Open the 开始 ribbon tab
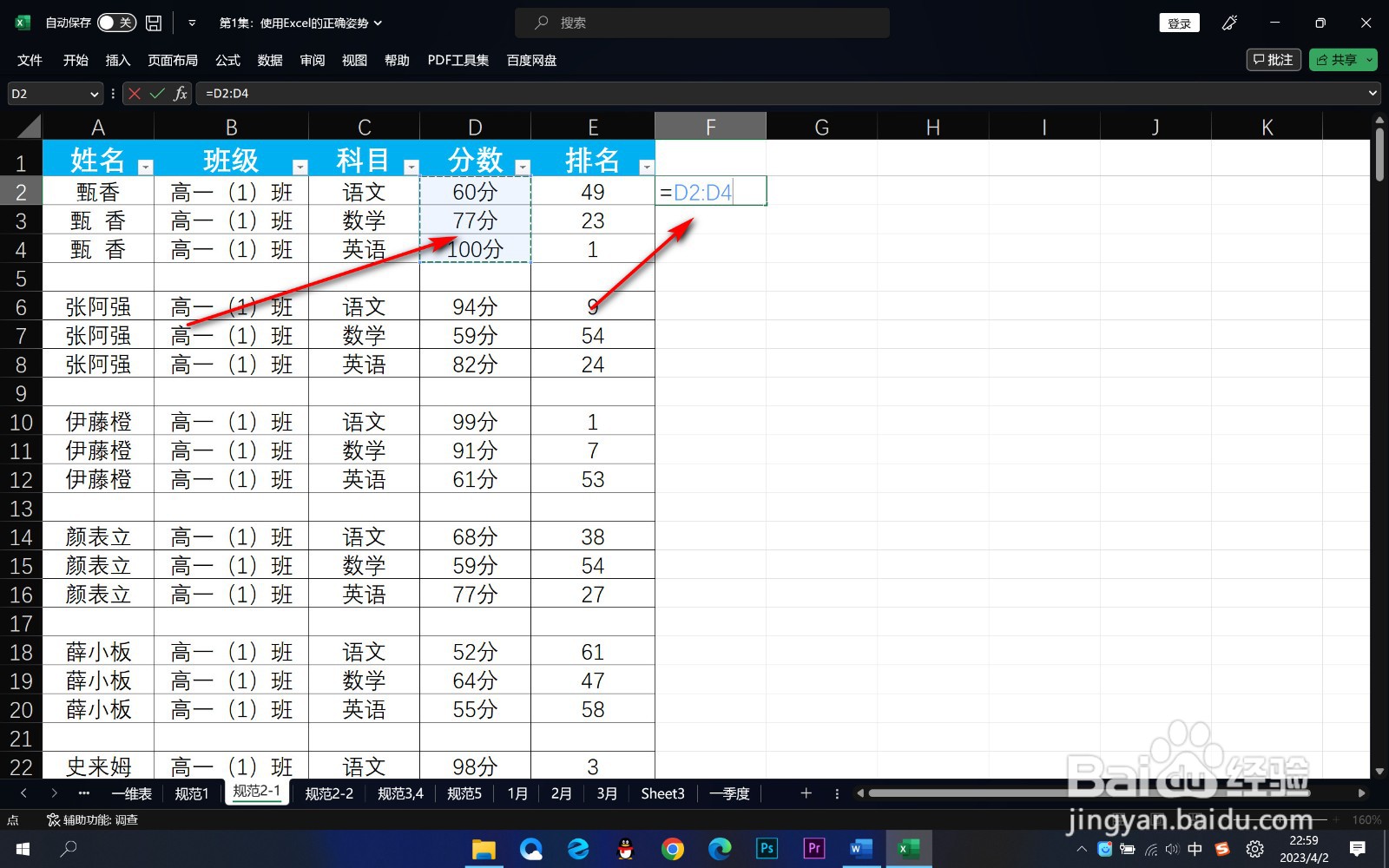1389x868 pixels. (76, 60)
